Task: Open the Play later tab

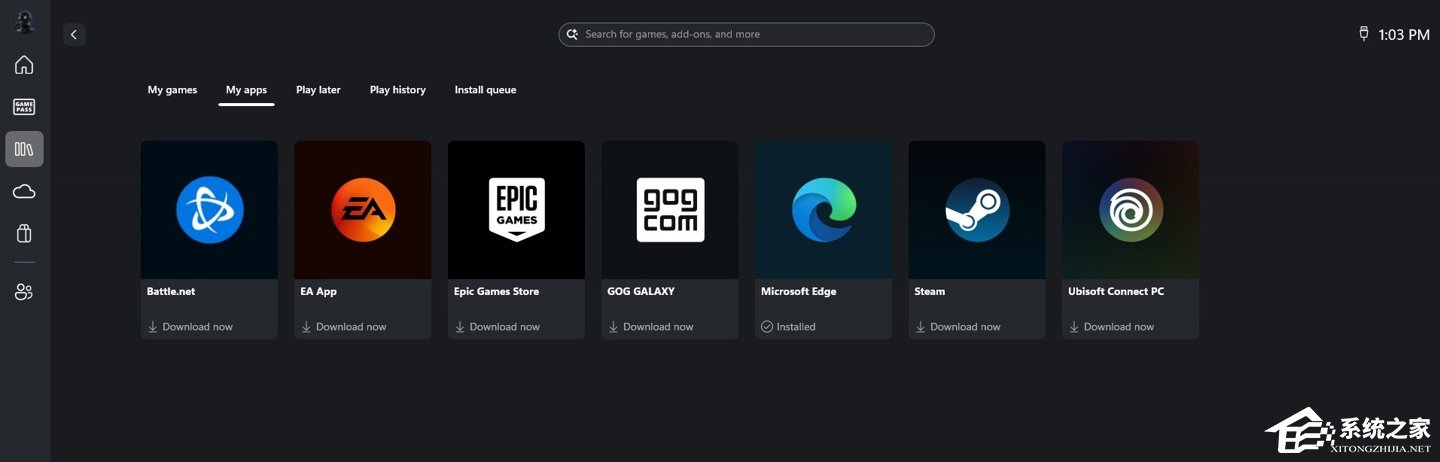Action: (x=318, y=90)
